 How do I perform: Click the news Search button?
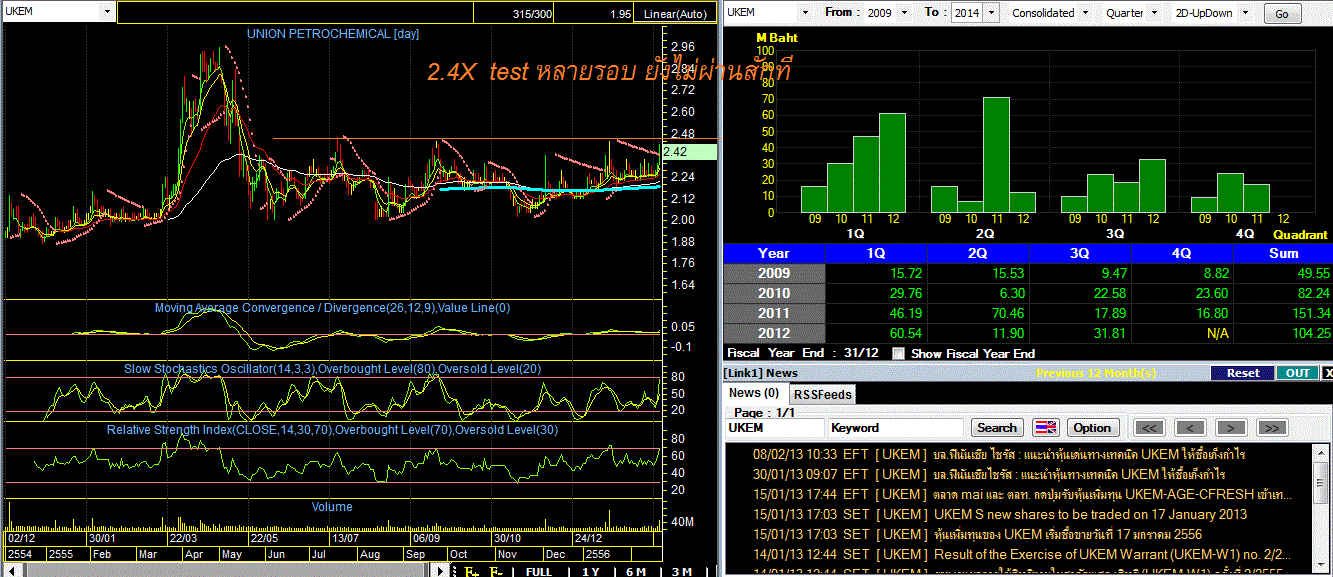(x=997, y=428)
